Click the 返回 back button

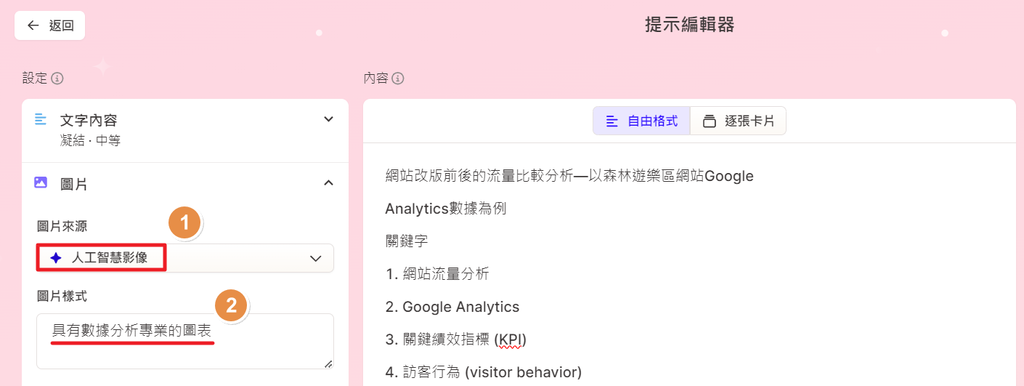coord(50,25)
